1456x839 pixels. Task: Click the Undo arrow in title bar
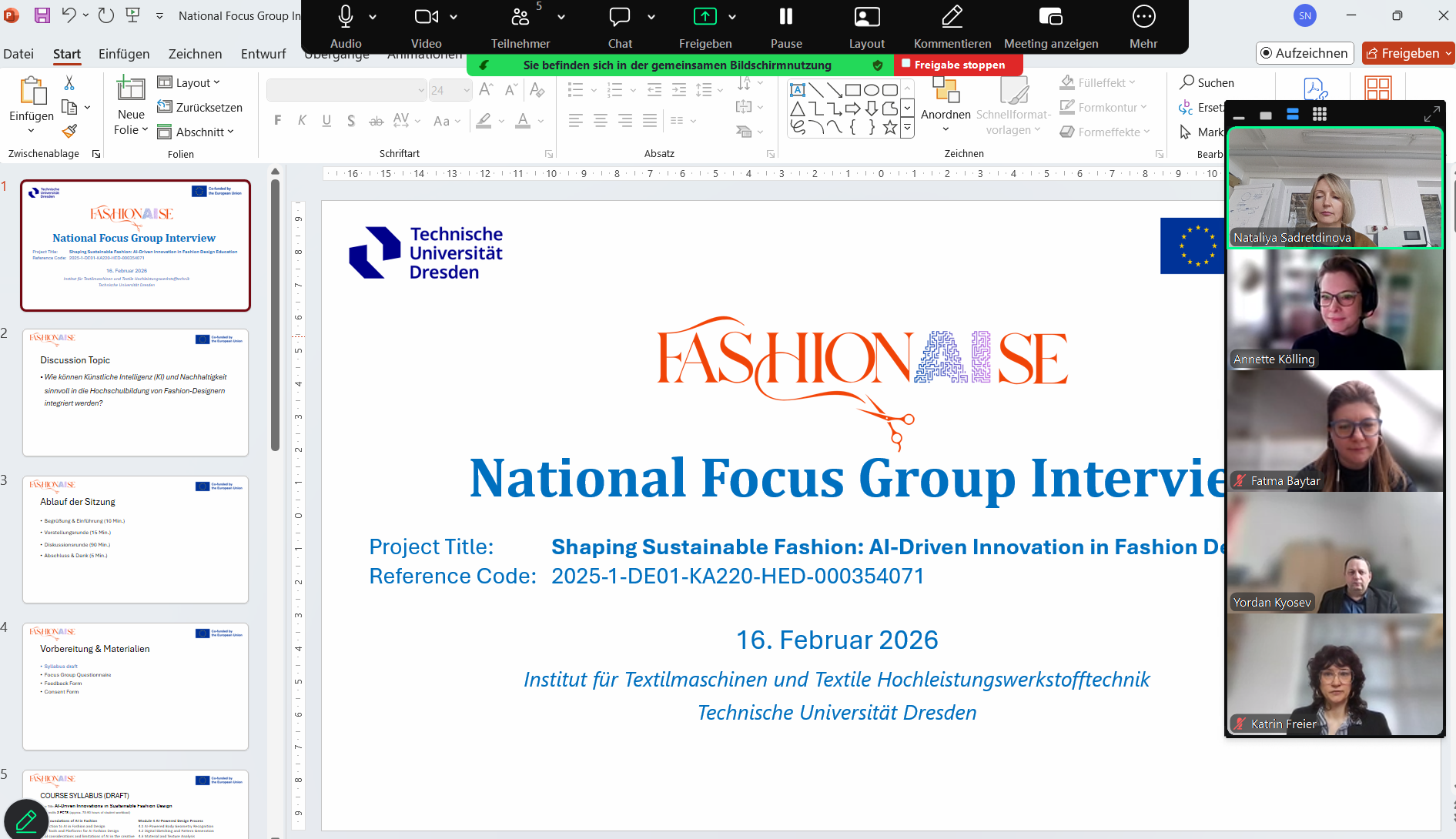click(x=69, y=15)
